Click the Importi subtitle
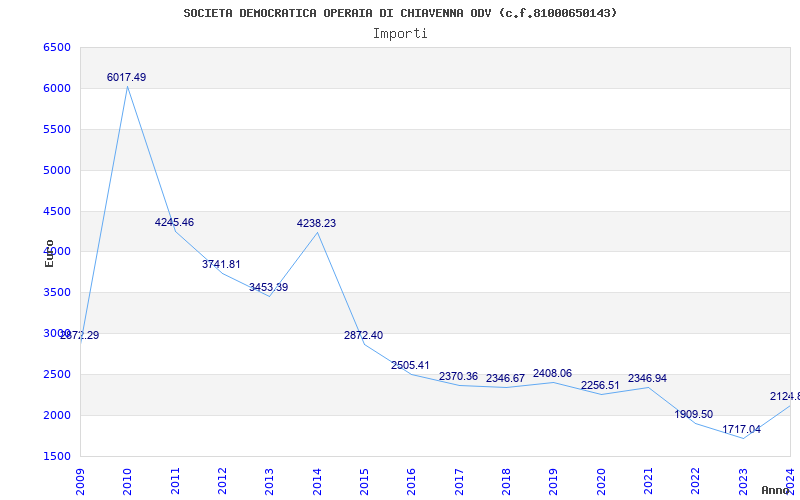Viewport: 800px width, 500px height. click(400, 34)
